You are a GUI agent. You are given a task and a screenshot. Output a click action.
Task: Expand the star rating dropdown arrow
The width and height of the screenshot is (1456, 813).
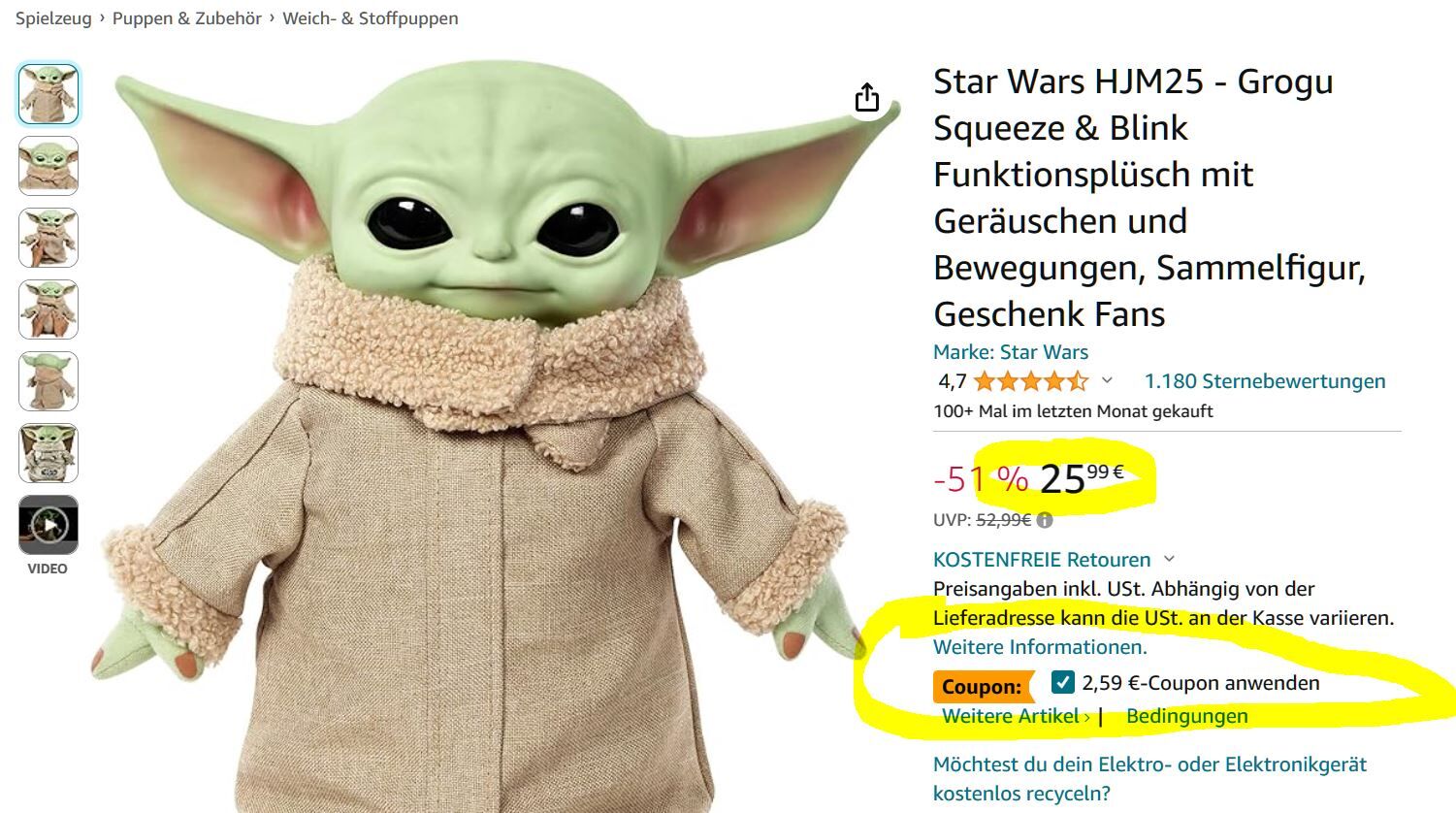pyautogui.click(x=1107, y=381)
